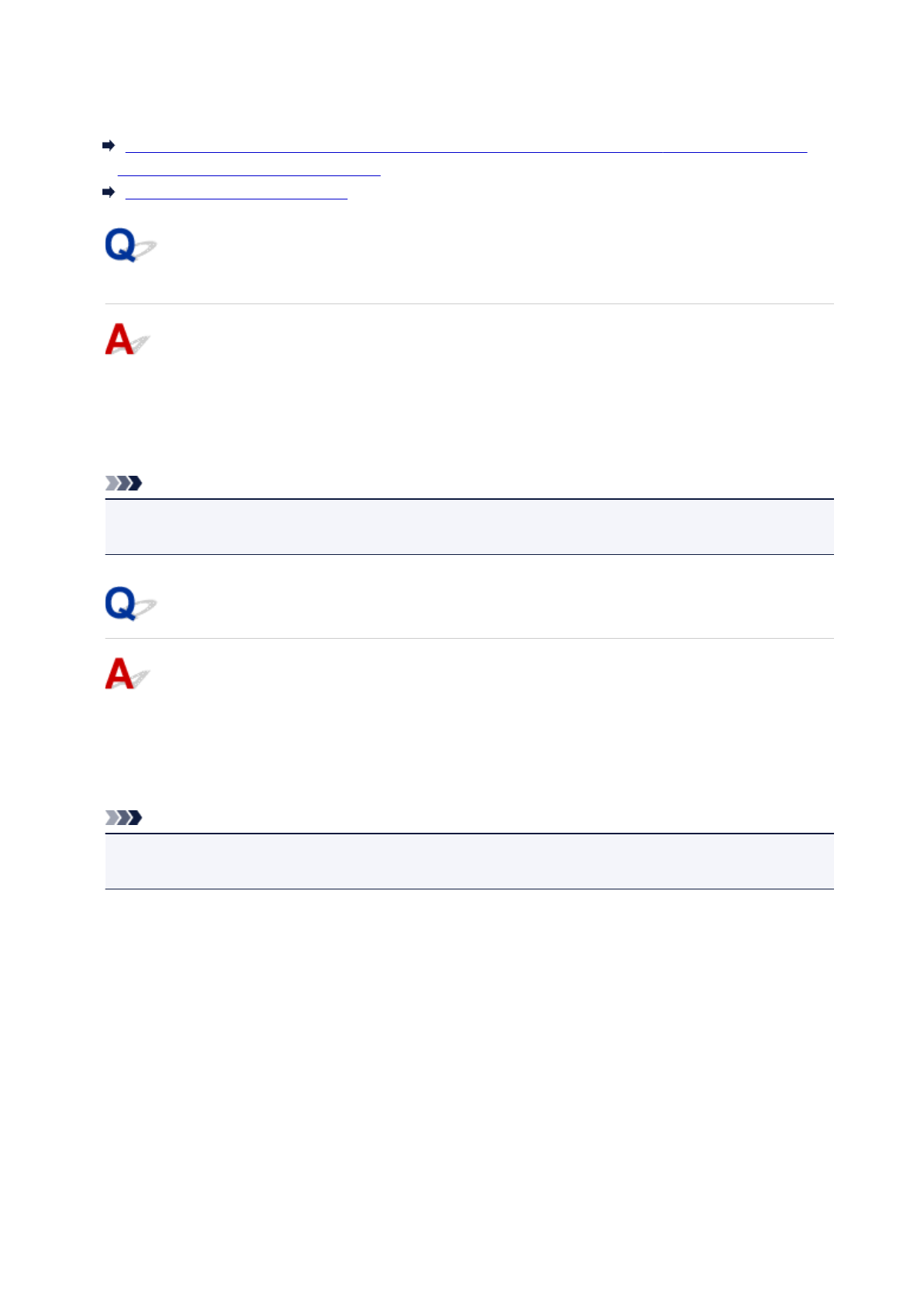The image size is (924, 1307).
Task: Click the answer area below the second A icon
Action: pos(469,745)
